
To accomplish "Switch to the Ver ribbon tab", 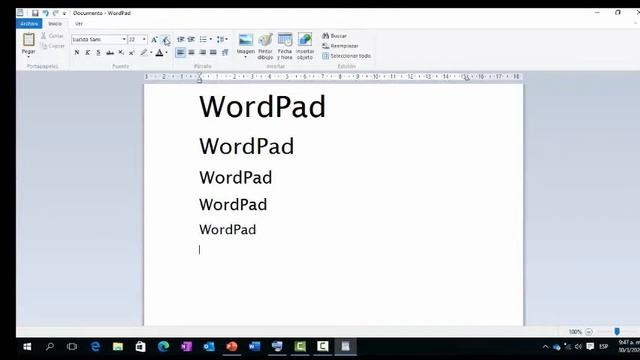I will [79, 24].
